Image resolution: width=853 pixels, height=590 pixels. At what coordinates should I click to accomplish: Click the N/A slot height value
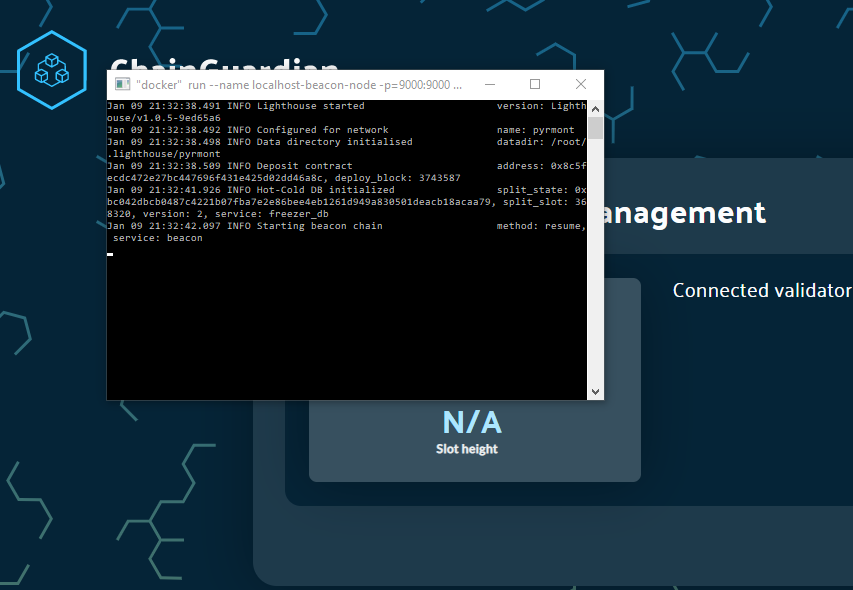coord(472,423)
